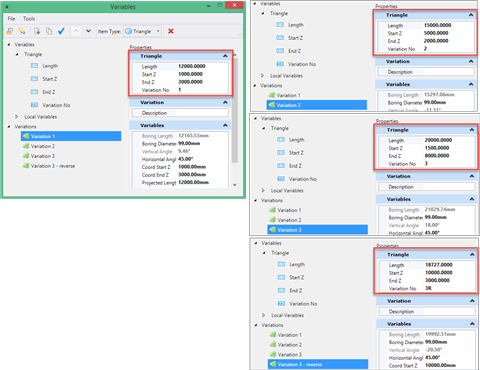Image resolution: width=480 pixels, height=370 pixels.
Task: Open the Tools menu
Action: click(29, 19)
